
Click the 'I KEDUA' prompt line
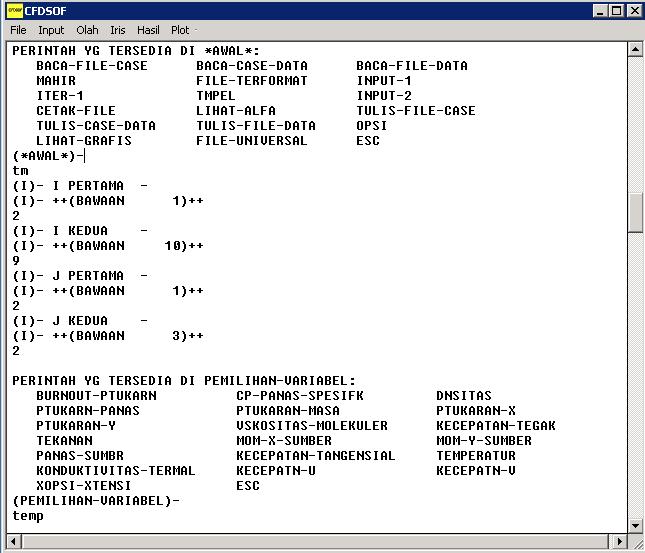(x=80, y=231)
